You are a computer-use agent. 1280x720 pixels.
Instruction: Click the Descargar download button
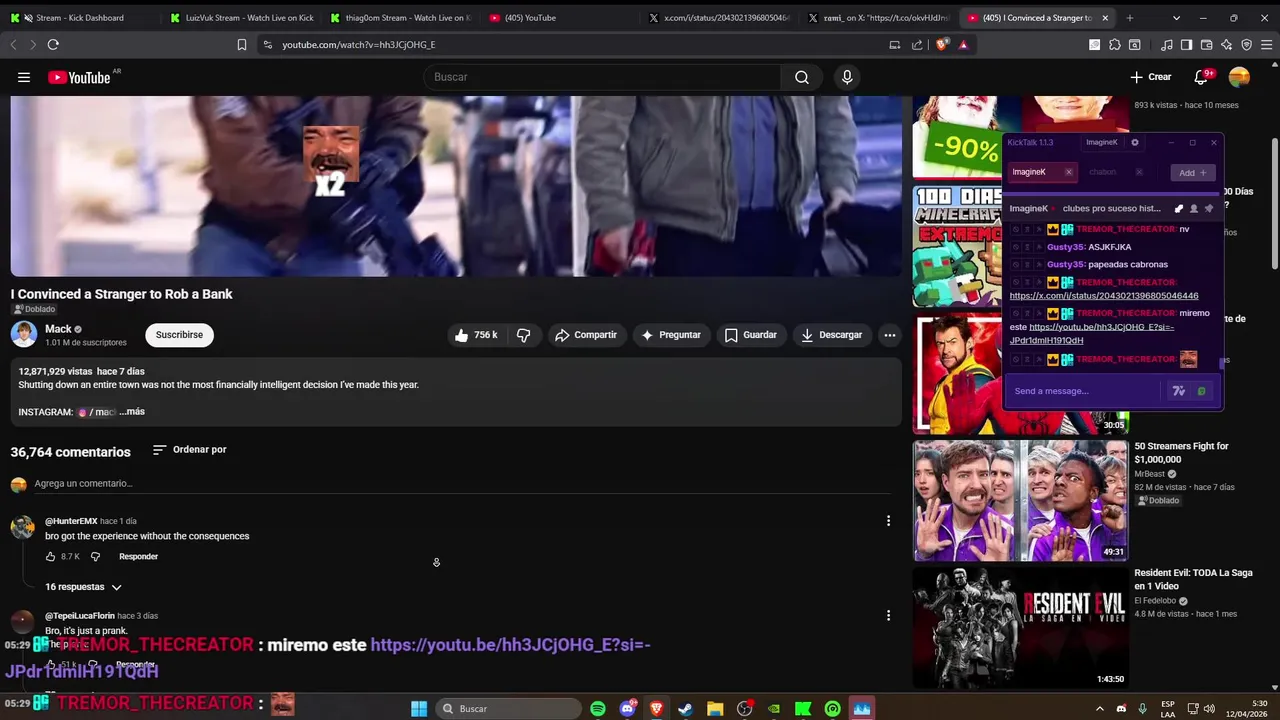(831, 335)
